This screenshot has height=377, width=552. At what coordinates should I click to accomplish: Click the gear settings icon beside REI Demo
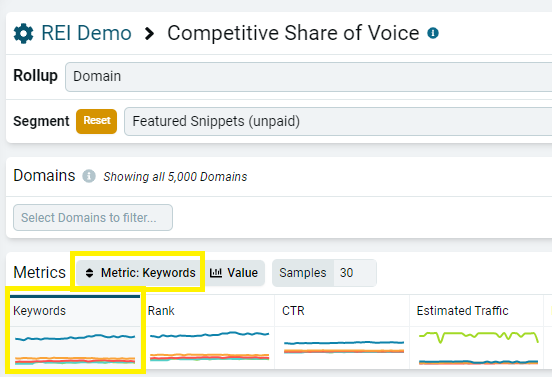(x=24, y=33)
